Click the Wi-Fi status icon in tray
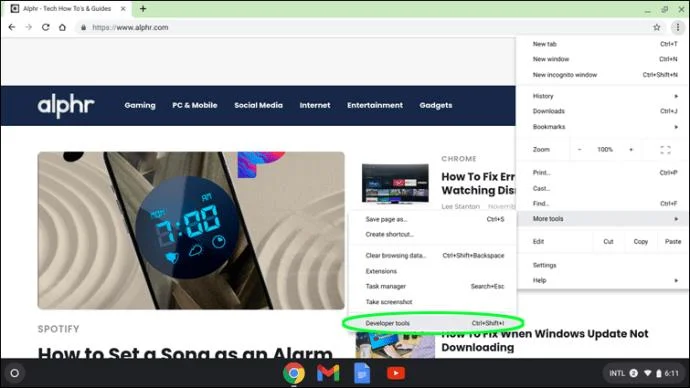 [x=647, y=373]
